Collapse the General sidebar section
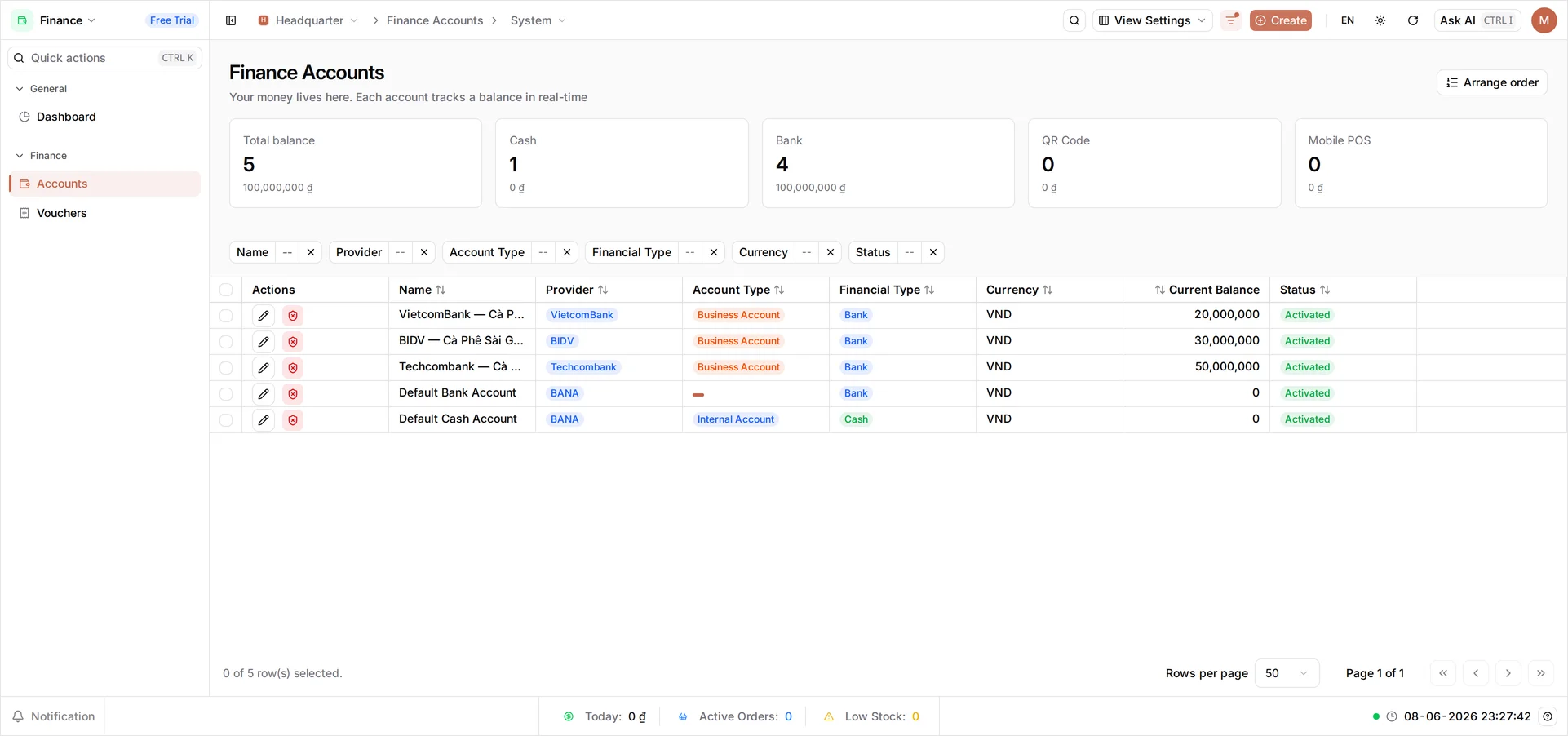This screenshot has width=1568, height=736. point(41,89)
